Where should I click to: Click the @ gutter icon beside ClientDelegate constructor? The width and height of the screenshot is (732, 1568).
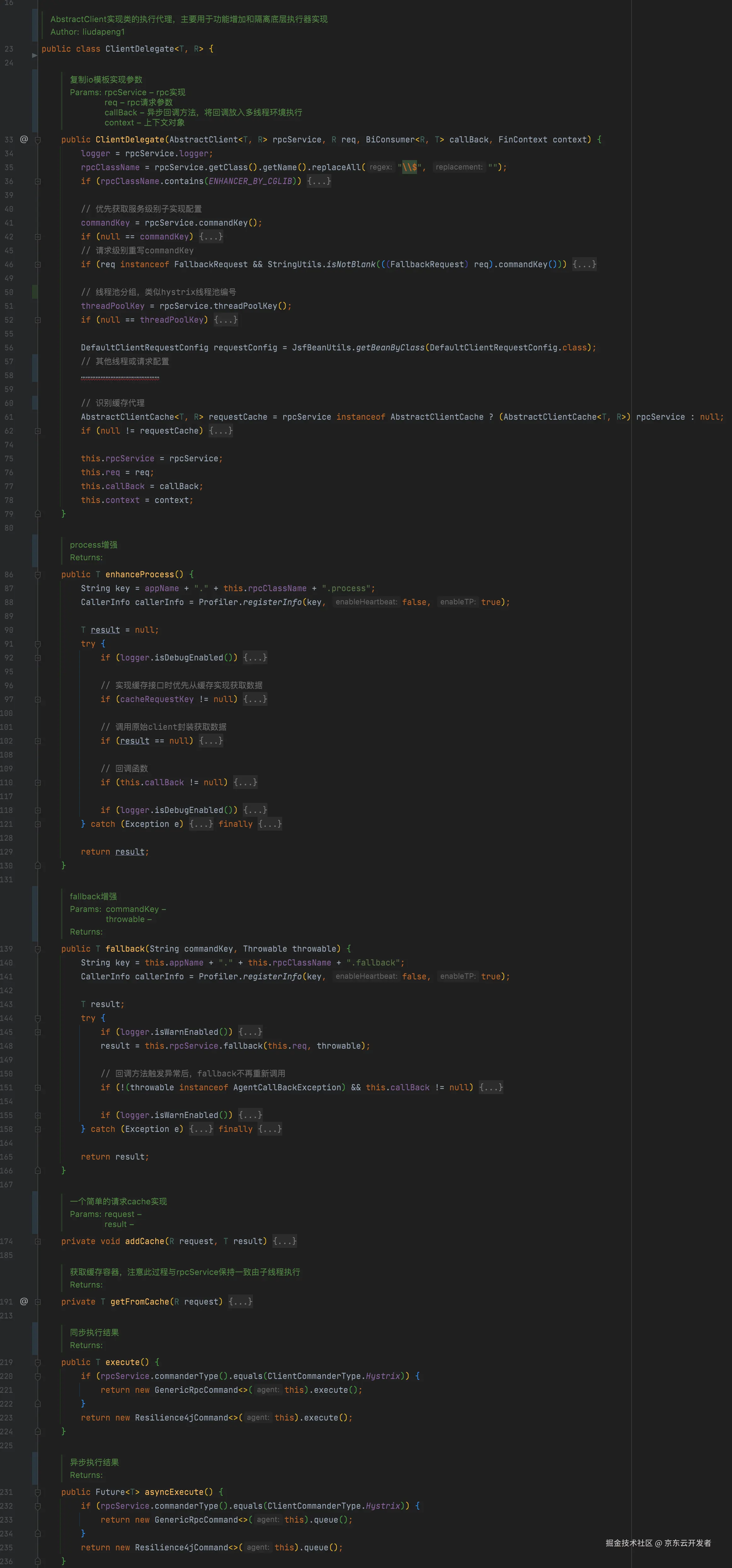[x=24, y=139]
